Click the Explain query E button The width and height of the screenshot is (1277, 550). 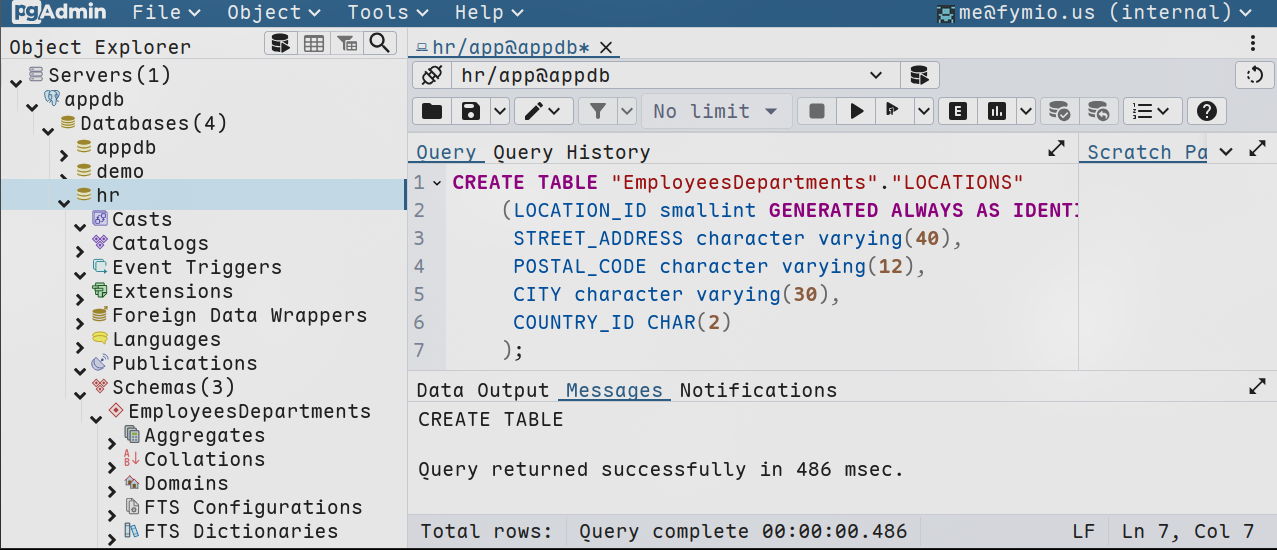(958, 111)
